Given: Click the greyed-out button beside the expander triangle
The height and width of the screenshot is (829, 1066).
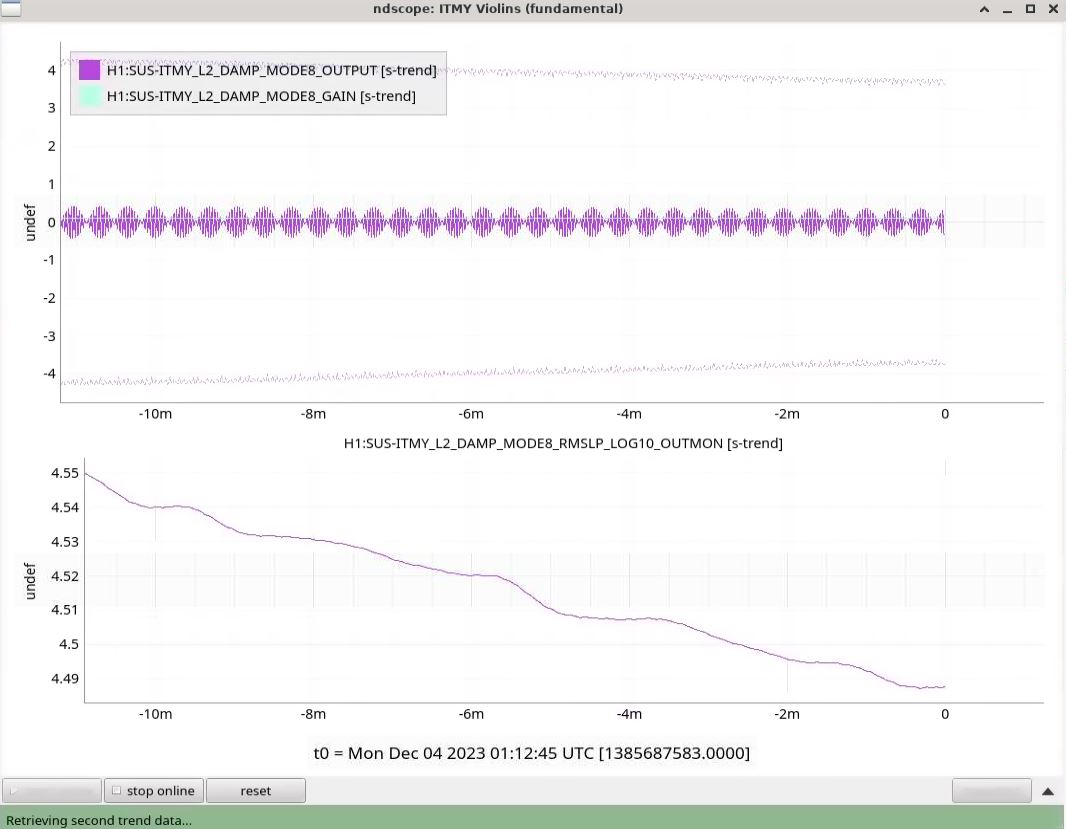Looking at the screenshot, I should (x=991, y=791).
